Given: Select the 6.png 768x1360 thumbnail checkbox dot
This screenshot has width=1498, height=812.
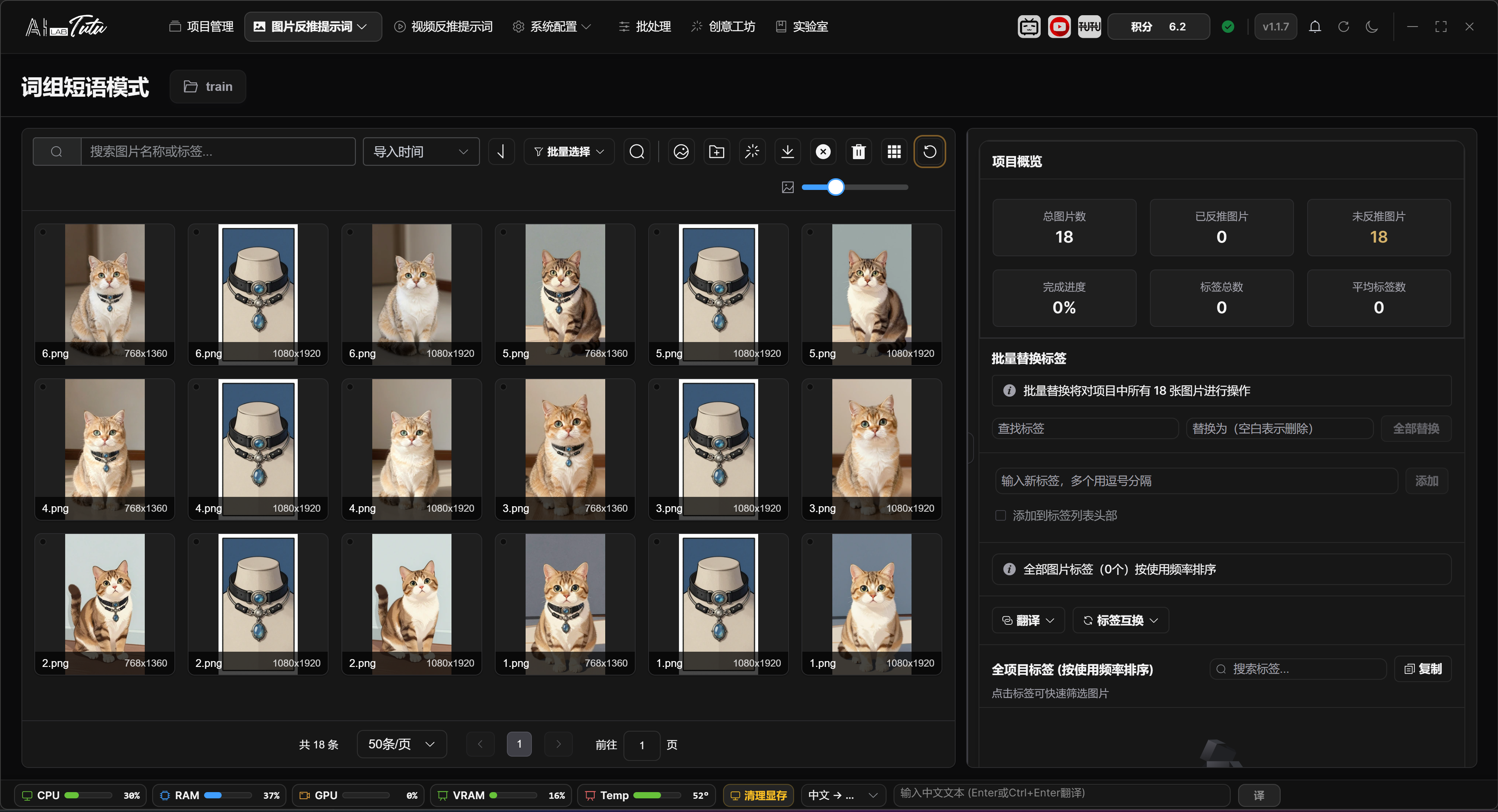Looking at the screenshot, I should tap(43, 232).
